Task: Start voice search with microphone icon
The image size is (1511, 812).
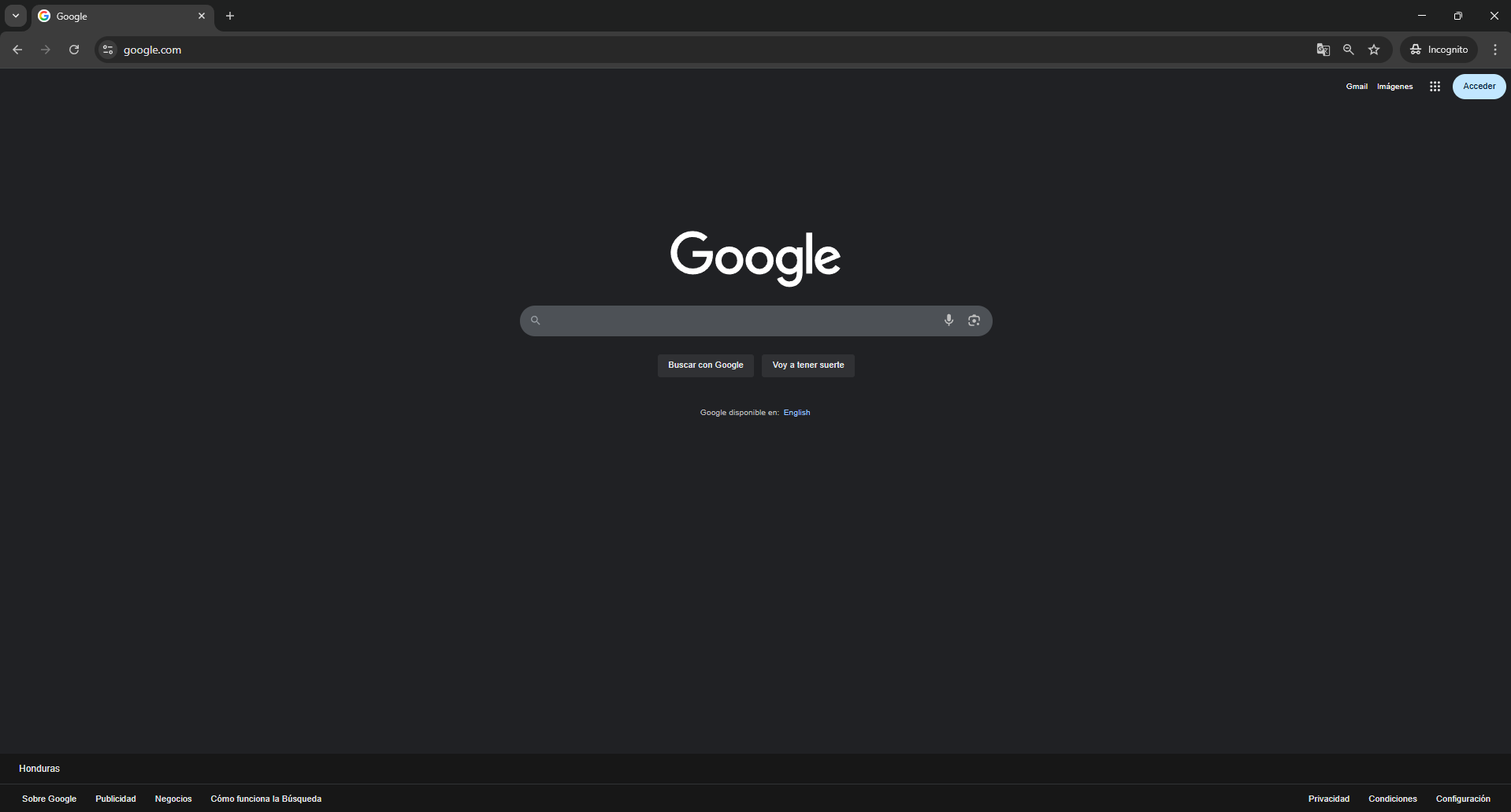Action: coord(949,320)
